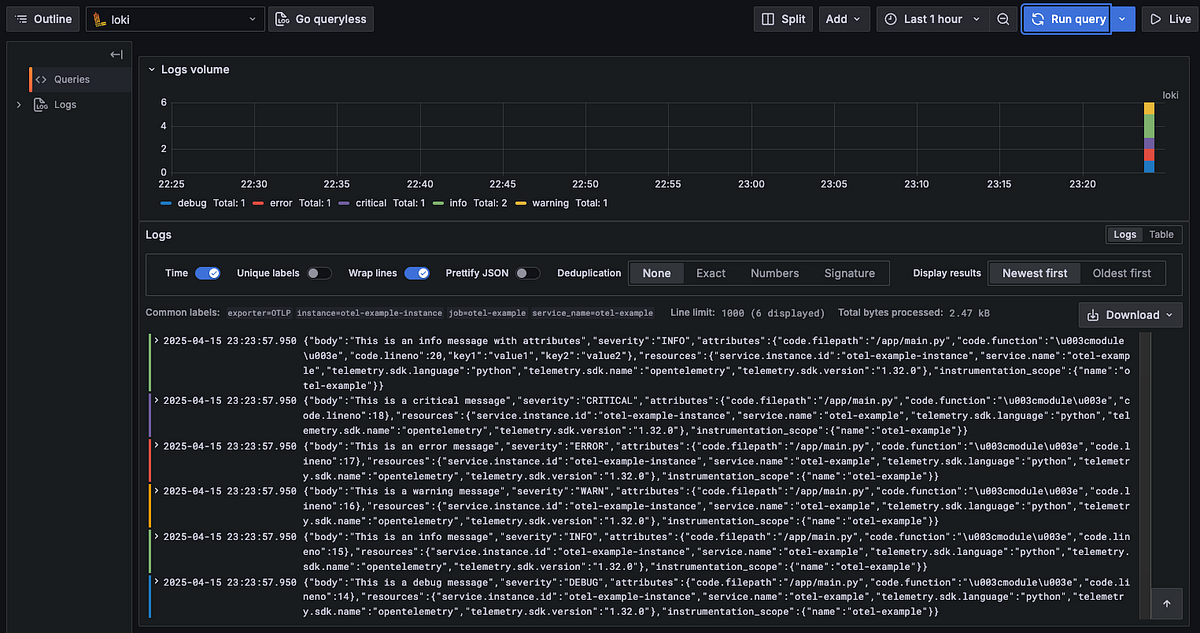Viewport: 1200px width, 633px height.
Task: Click the error legend color swatch
Action: pos(256,203)
